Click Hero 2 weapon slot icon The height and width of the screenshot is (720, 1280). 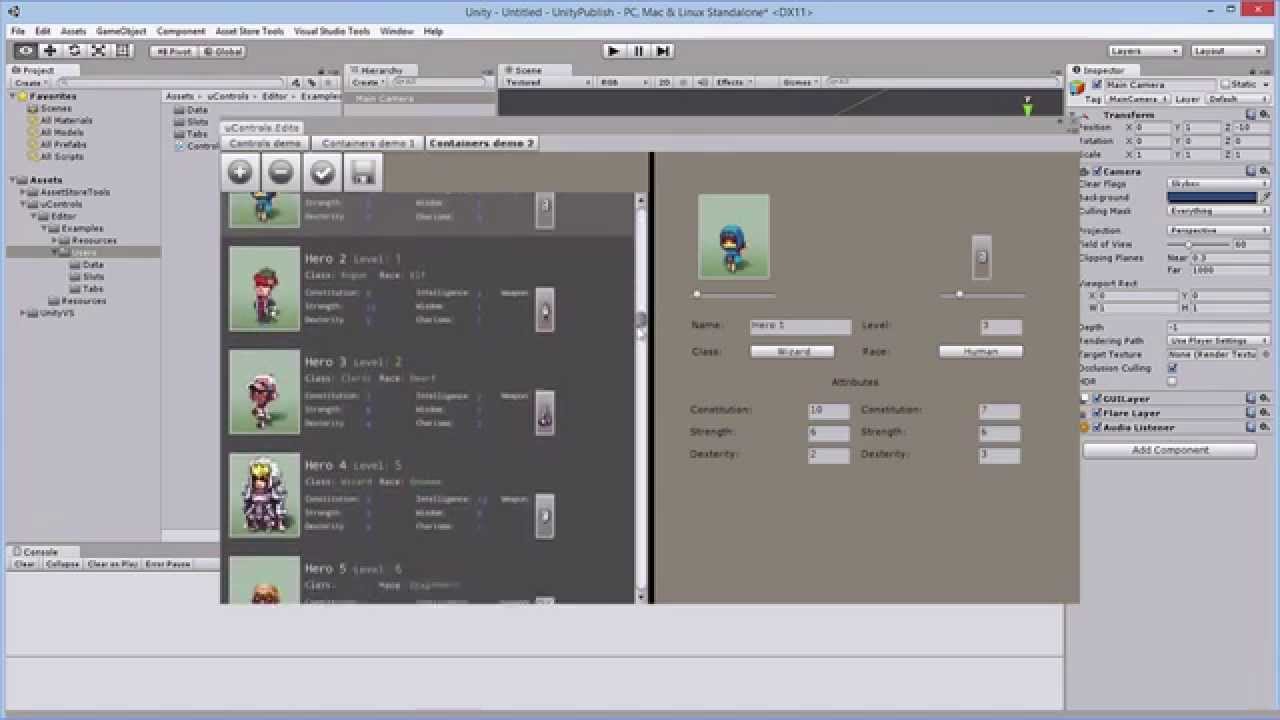pyautogui.click(x=545, y=310)
